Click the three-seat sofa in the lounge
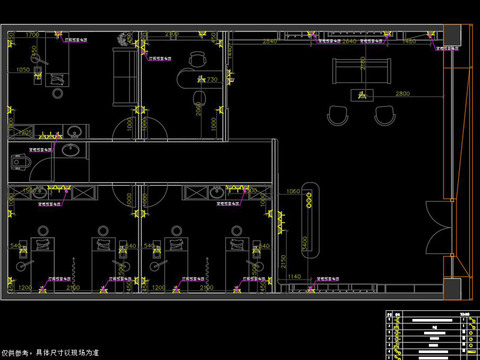The height and width of the screenshot is (360, 480). click(x=362, y=71)
